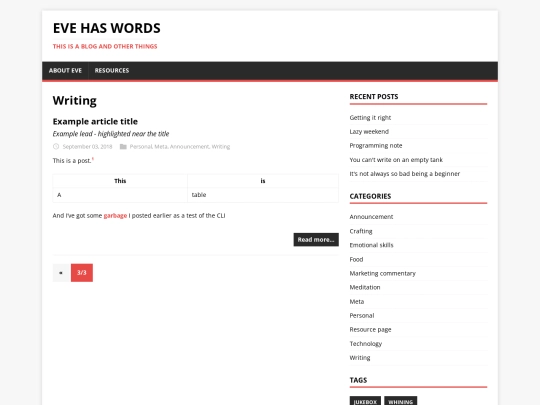
Task: Go to previous page with the « button
Action: pyautogui.click(x=61, y=273)
